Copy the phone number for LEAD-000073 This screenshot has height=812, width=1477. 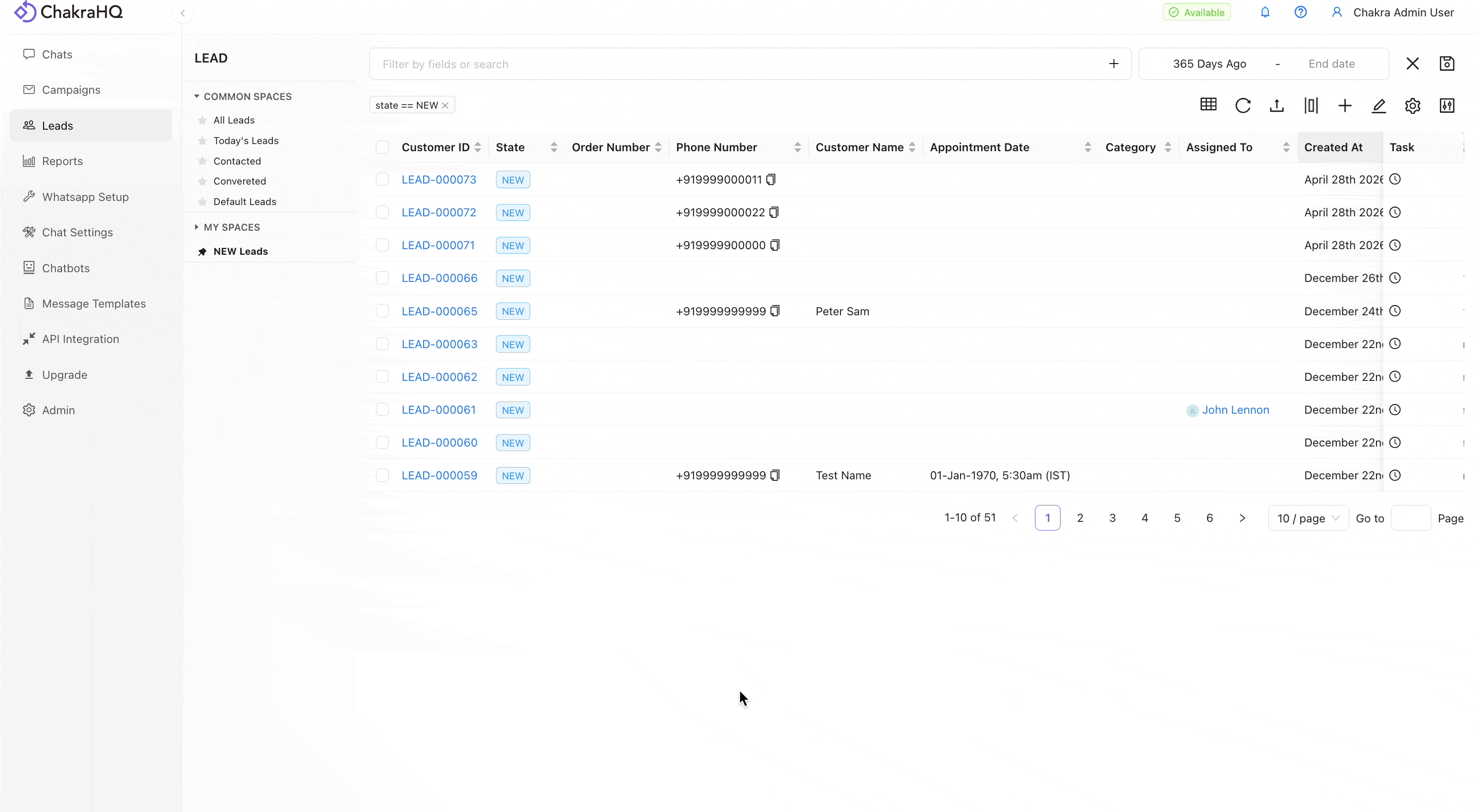pos(771,180)
